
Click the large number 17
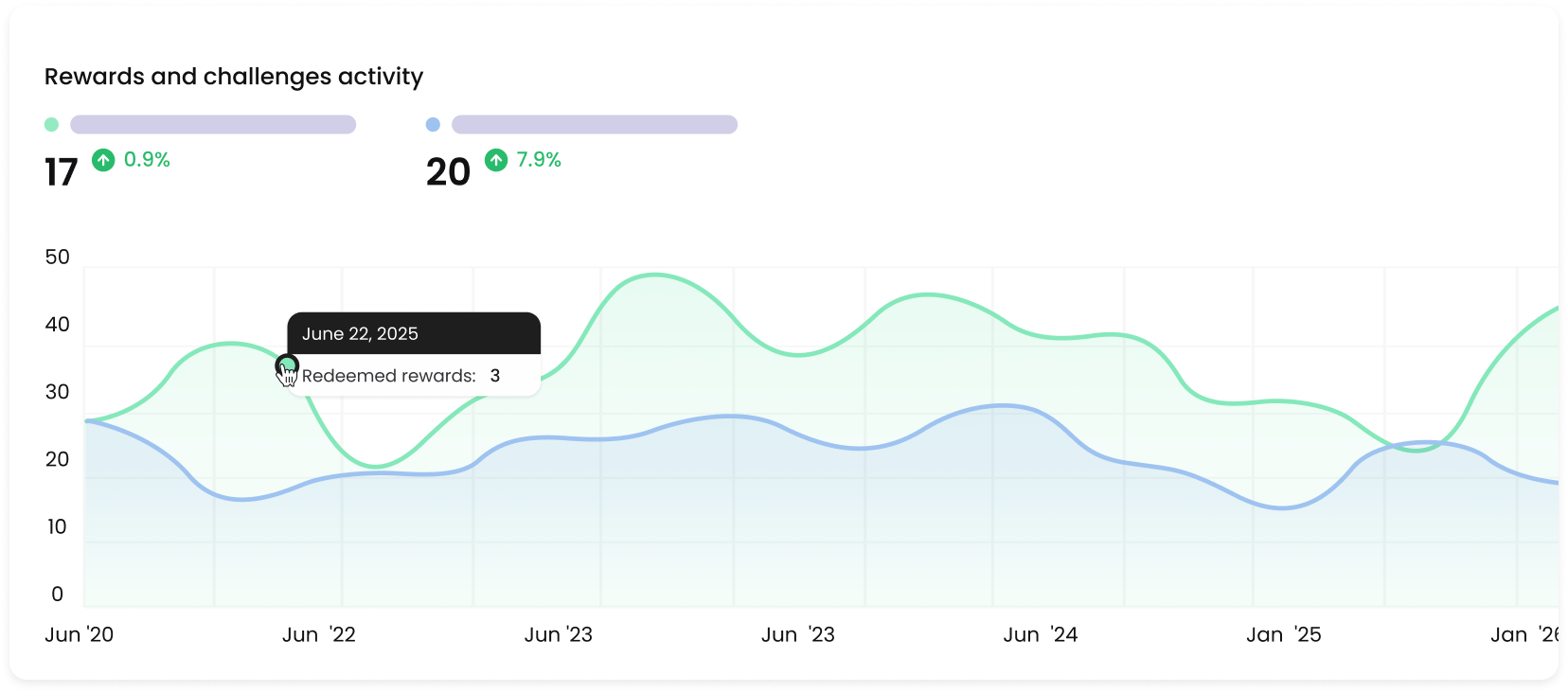click(61, 172)
